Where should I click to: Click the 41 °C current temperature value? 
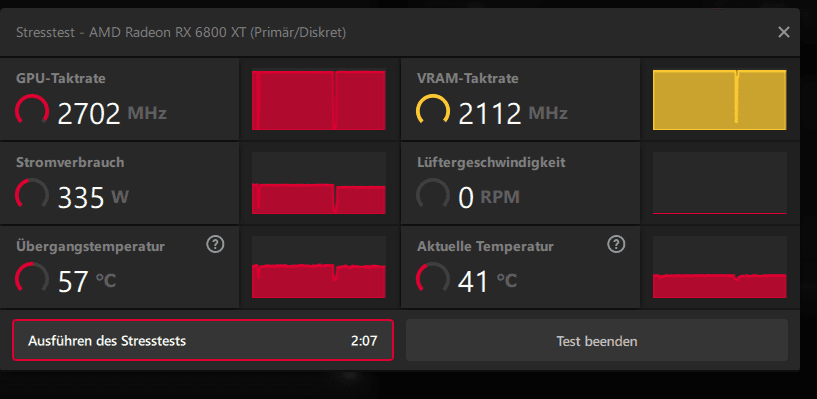click(x=488, y=281)
